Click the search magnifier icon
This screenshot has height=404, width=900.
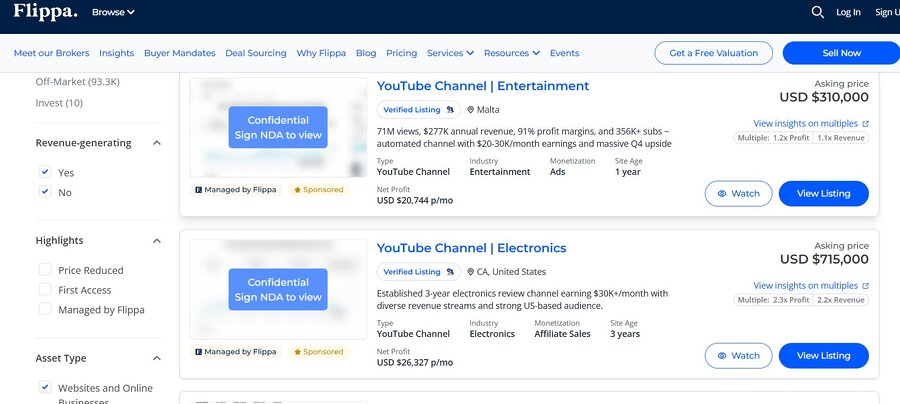817,12
